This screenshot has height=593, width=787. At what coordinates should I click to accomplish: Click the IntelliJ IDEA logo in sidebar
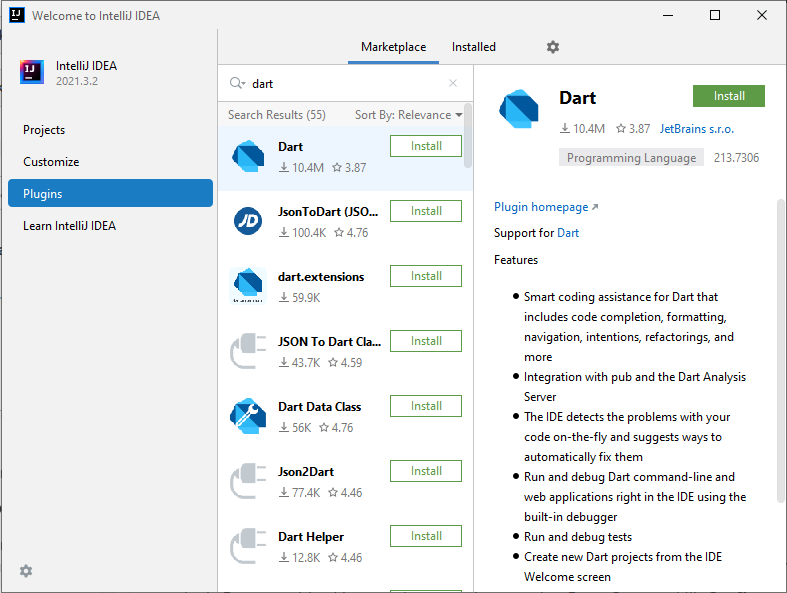[32, 72]
